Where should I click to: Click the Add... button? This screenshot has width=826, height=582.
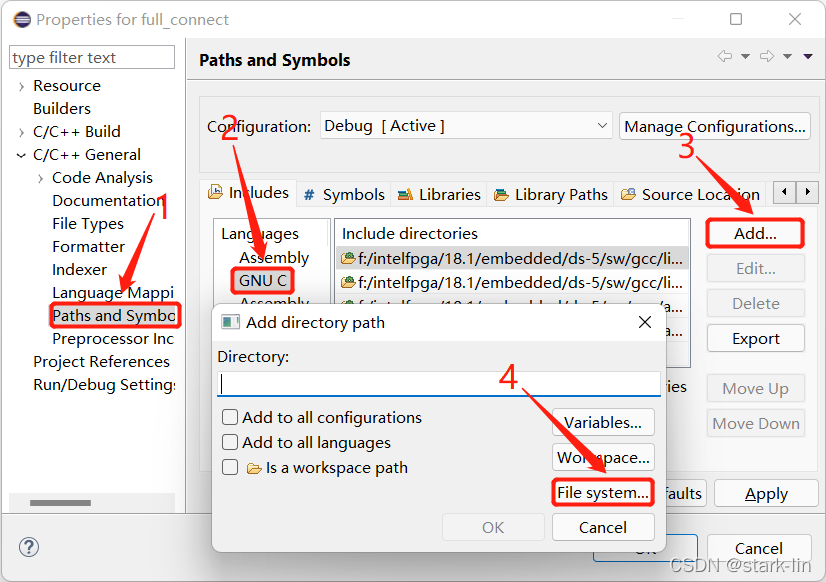point(755,233)
